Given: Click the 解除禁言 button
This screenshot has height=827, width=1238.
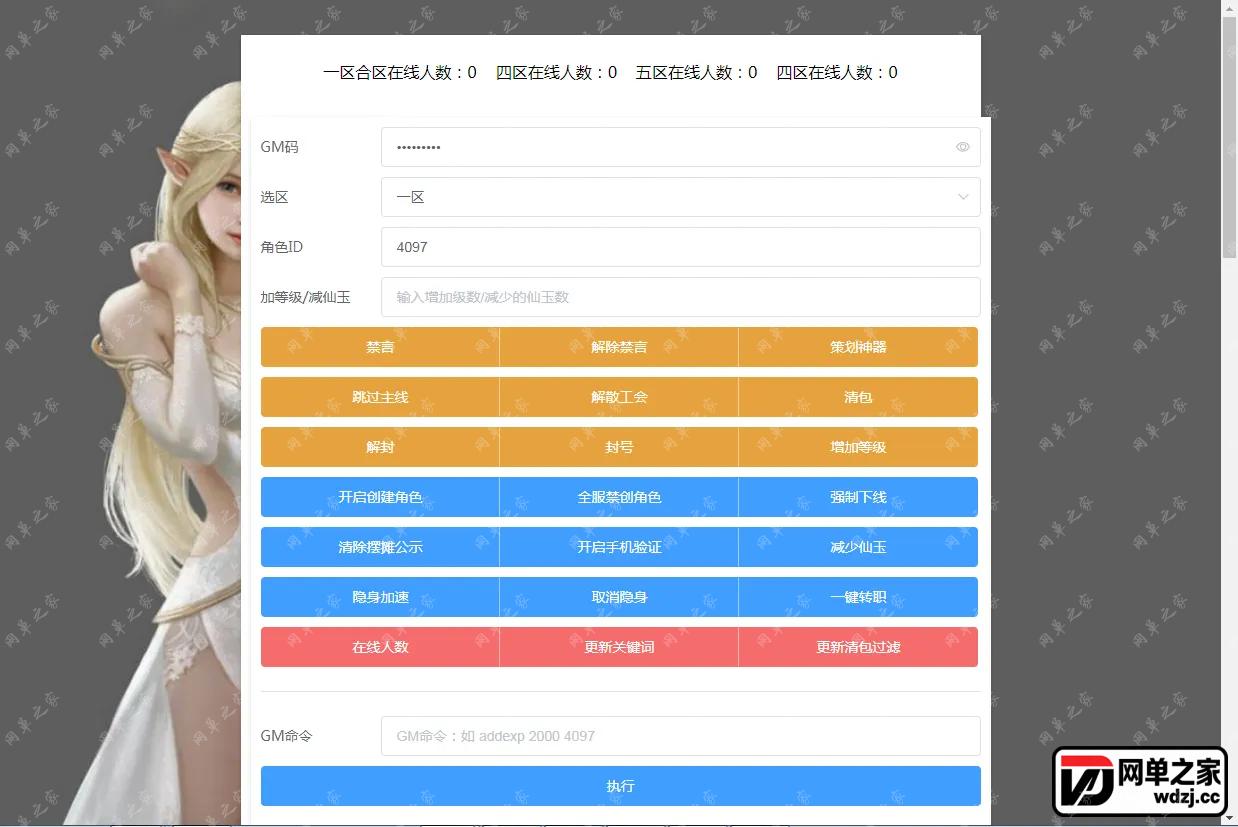Looking at the screenshot, I should tap(619, 347).
